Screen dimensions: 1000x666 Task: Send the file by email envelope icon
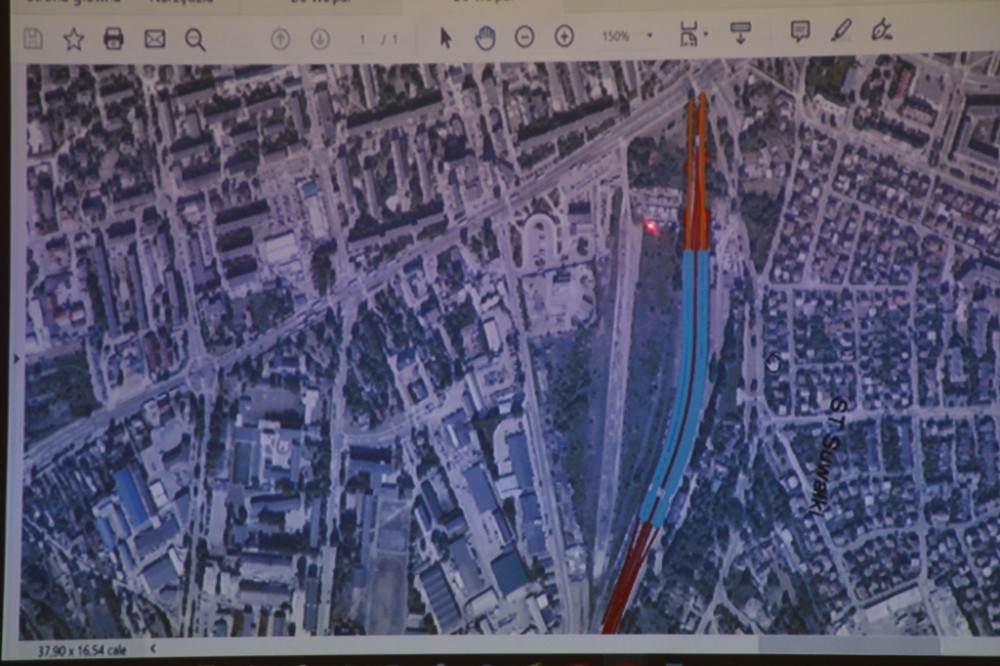click(x=154, y=39)
